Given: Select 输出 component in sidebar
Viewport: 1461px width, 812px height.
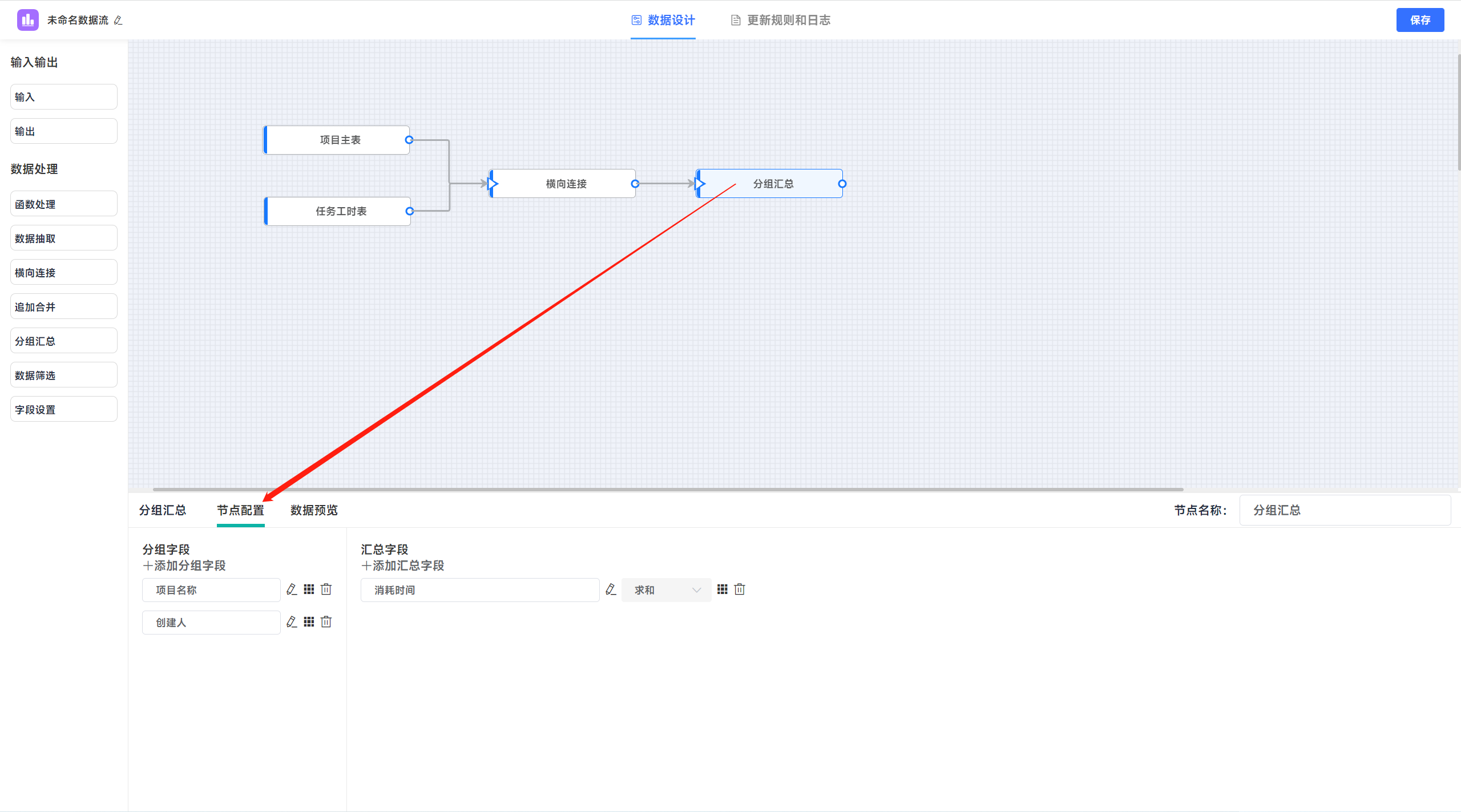Looking at the screenshot, I should coord(64,131).
